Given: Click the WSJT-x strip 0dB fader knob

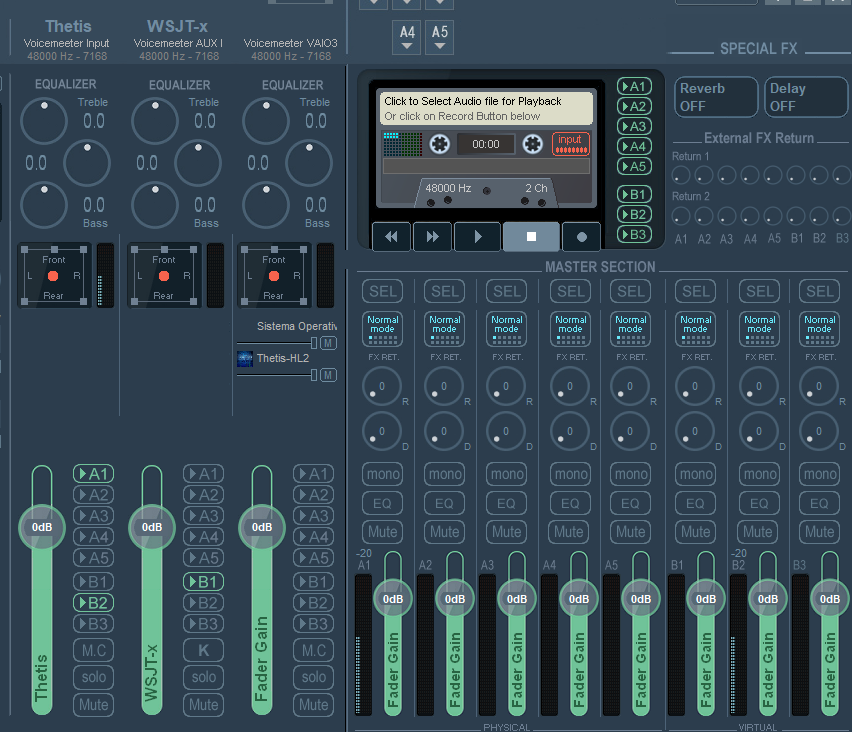Looking at the screenshot, I should (152, 527).
